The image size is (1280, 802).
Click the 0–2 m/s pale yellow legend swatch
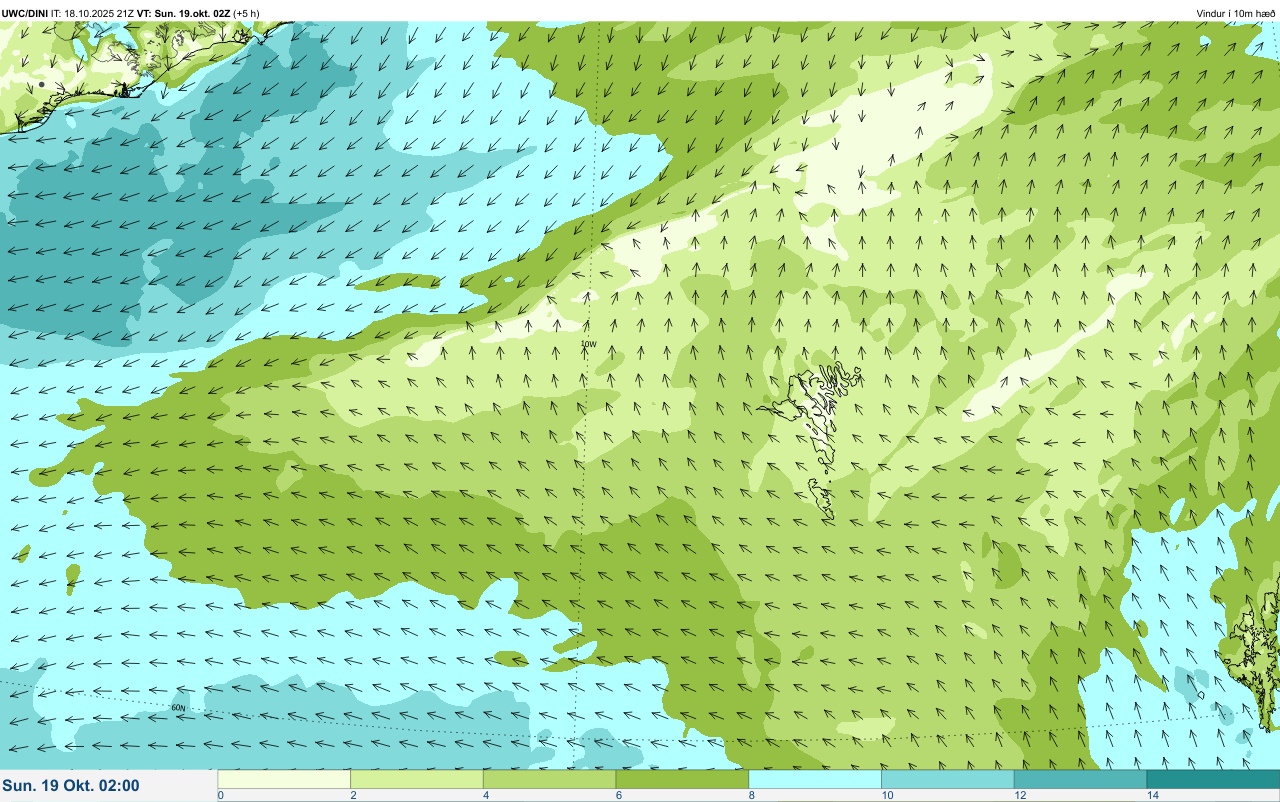point(284,779)
